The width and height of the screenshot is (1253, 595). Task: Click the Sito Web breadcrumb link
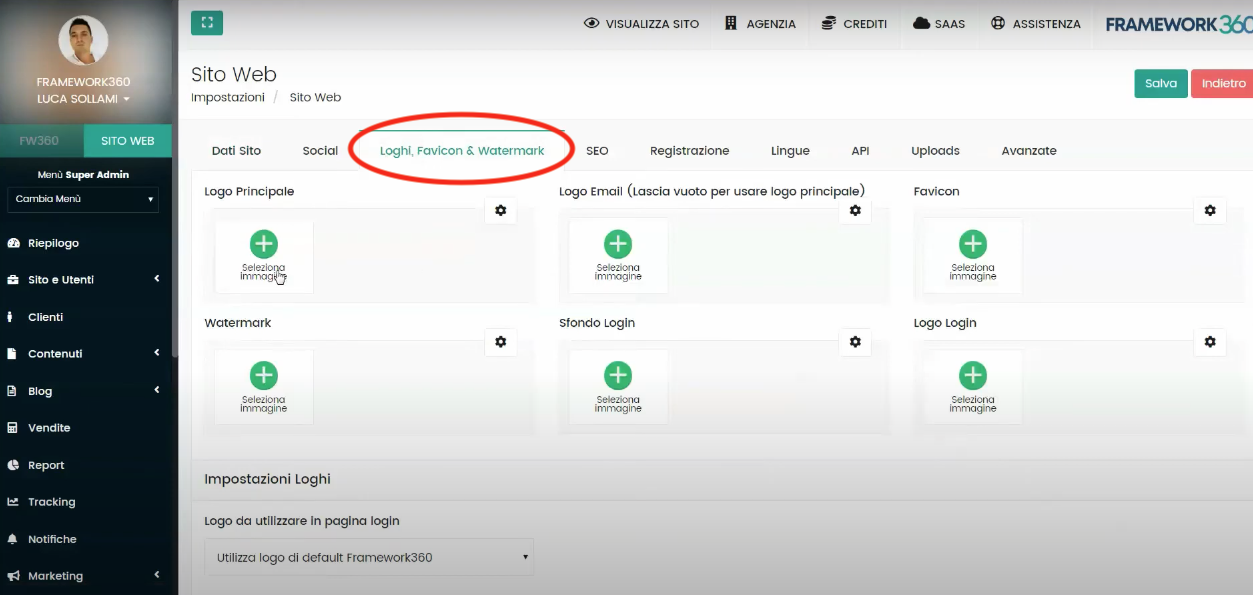[315, 98]
